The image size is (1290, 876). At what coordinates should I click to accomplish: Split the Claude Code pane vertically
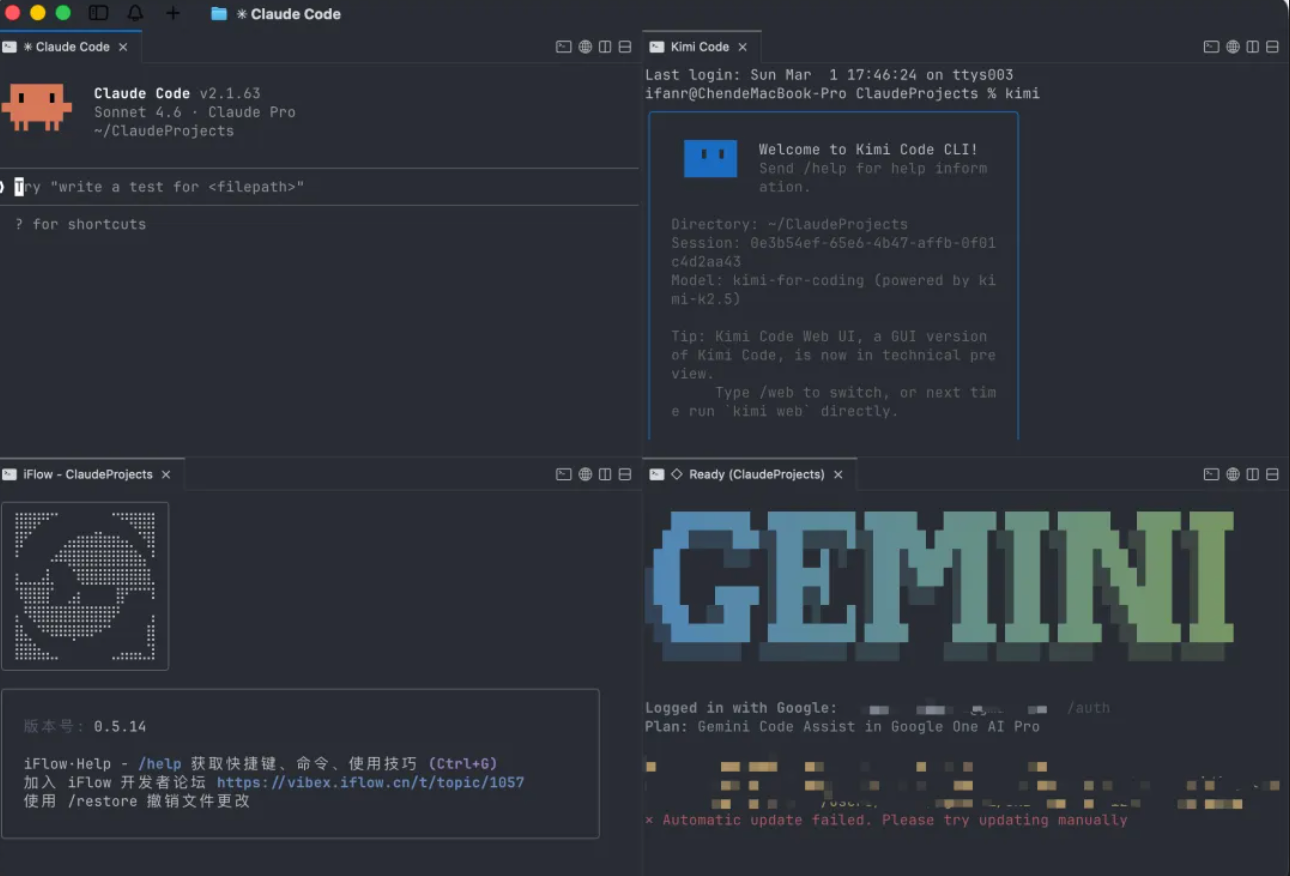(606, 46)
